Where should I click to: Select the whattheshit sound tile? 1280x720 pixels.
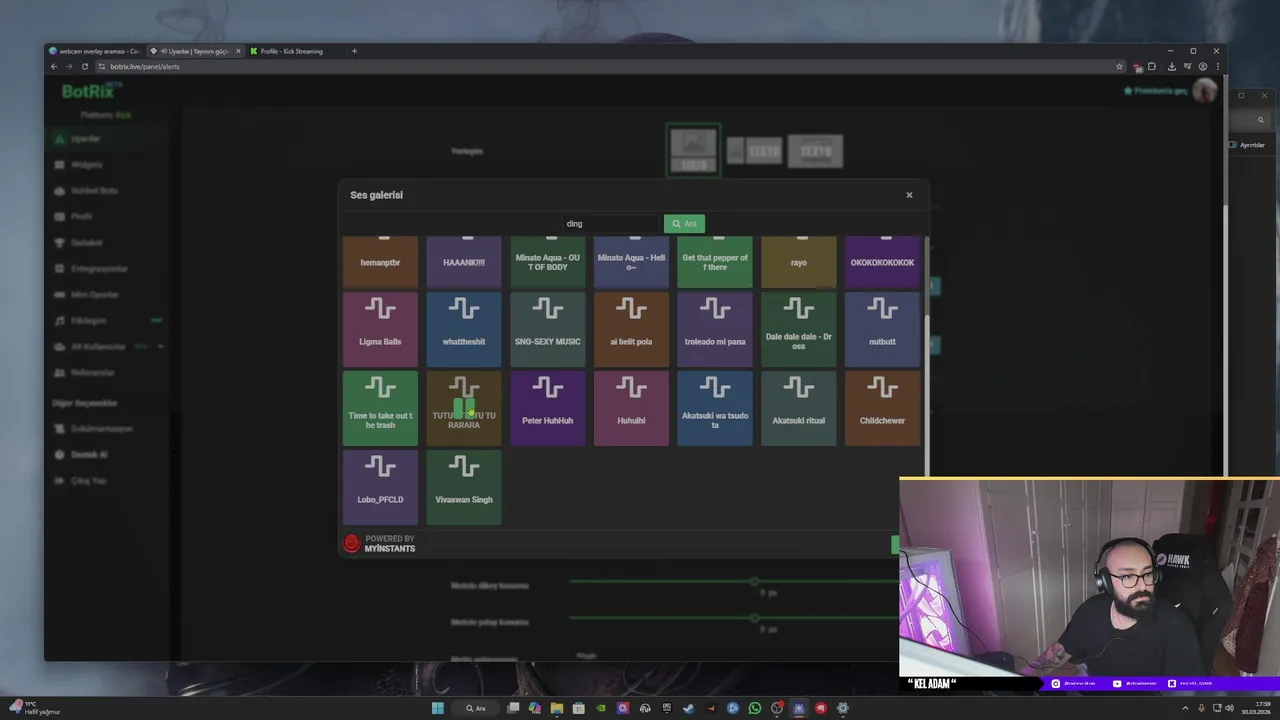pos(464,329)
